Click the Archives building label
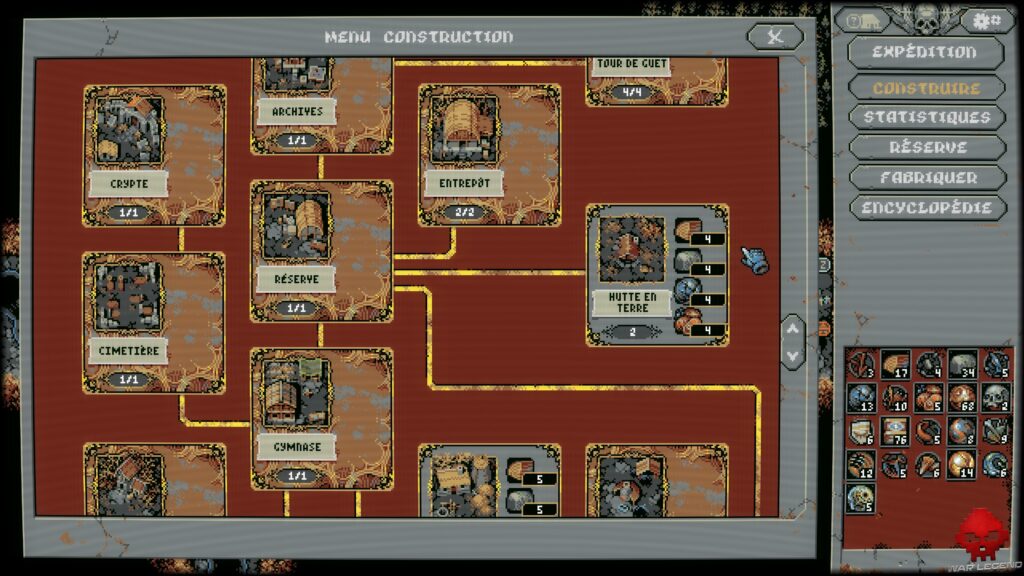1024x576 pixels. pos(297,112)
